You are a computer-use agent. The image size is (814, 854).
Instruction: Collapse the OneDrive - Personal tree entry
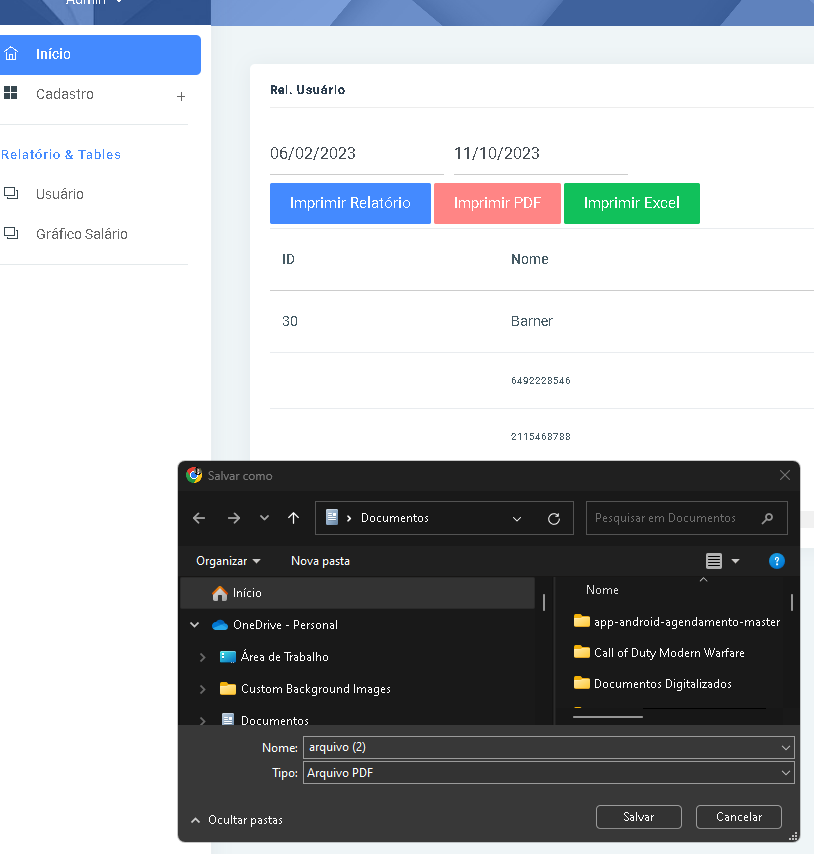[x=194, y=624]
